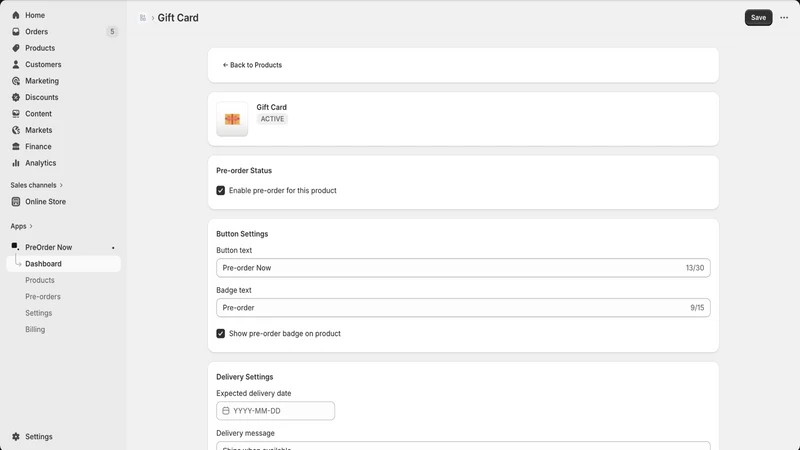This screenshot has width=800, height=450.
Task: Toggle Show pre-order badge on product
Action: [220, 334]
